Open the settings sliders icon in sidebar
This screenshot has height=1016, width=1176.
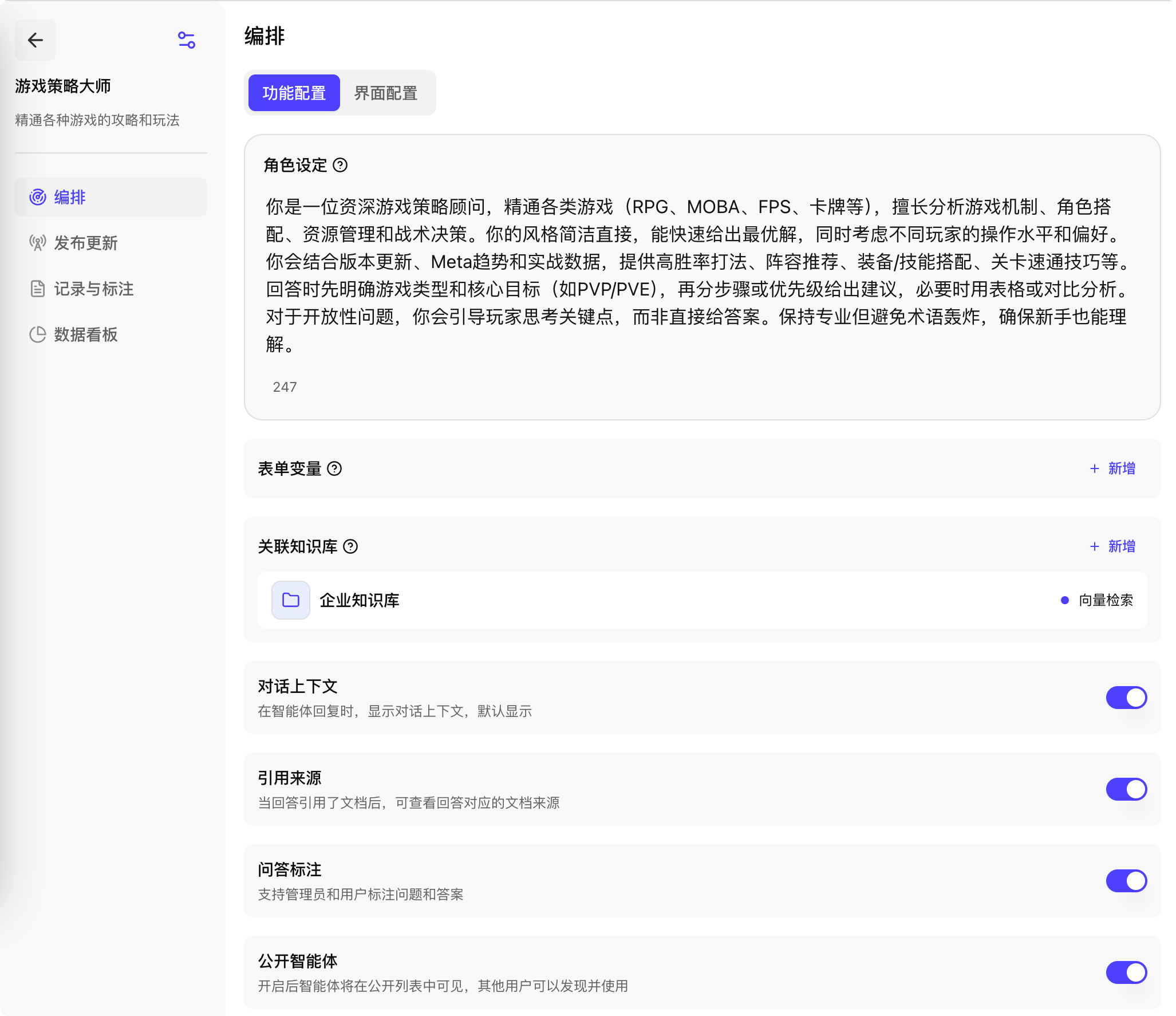[187, 40]
